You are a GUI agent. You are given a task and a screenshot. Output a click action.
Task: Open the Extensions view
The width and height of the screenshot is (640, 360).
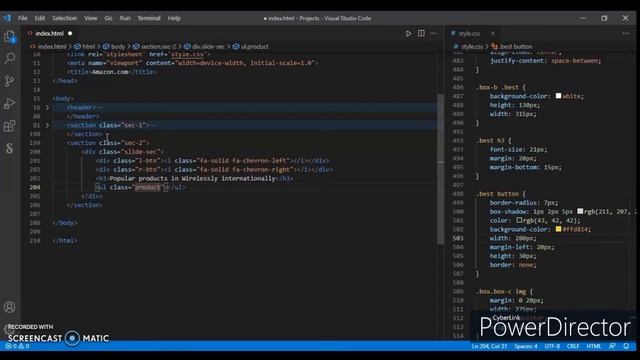click(x=10, y=126)
